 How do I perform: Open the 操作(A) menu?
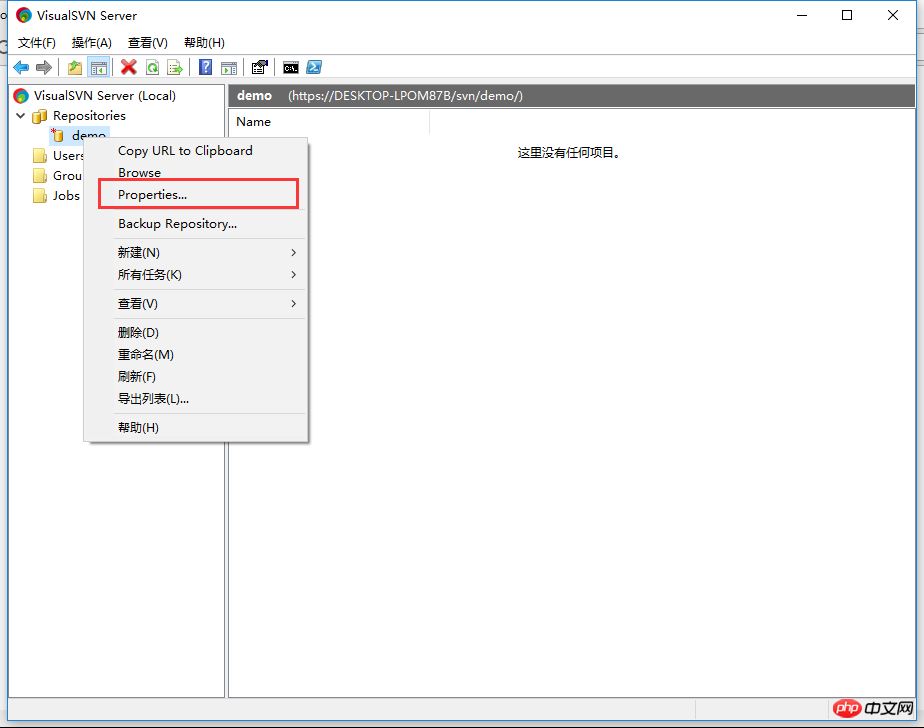[92, 42]
